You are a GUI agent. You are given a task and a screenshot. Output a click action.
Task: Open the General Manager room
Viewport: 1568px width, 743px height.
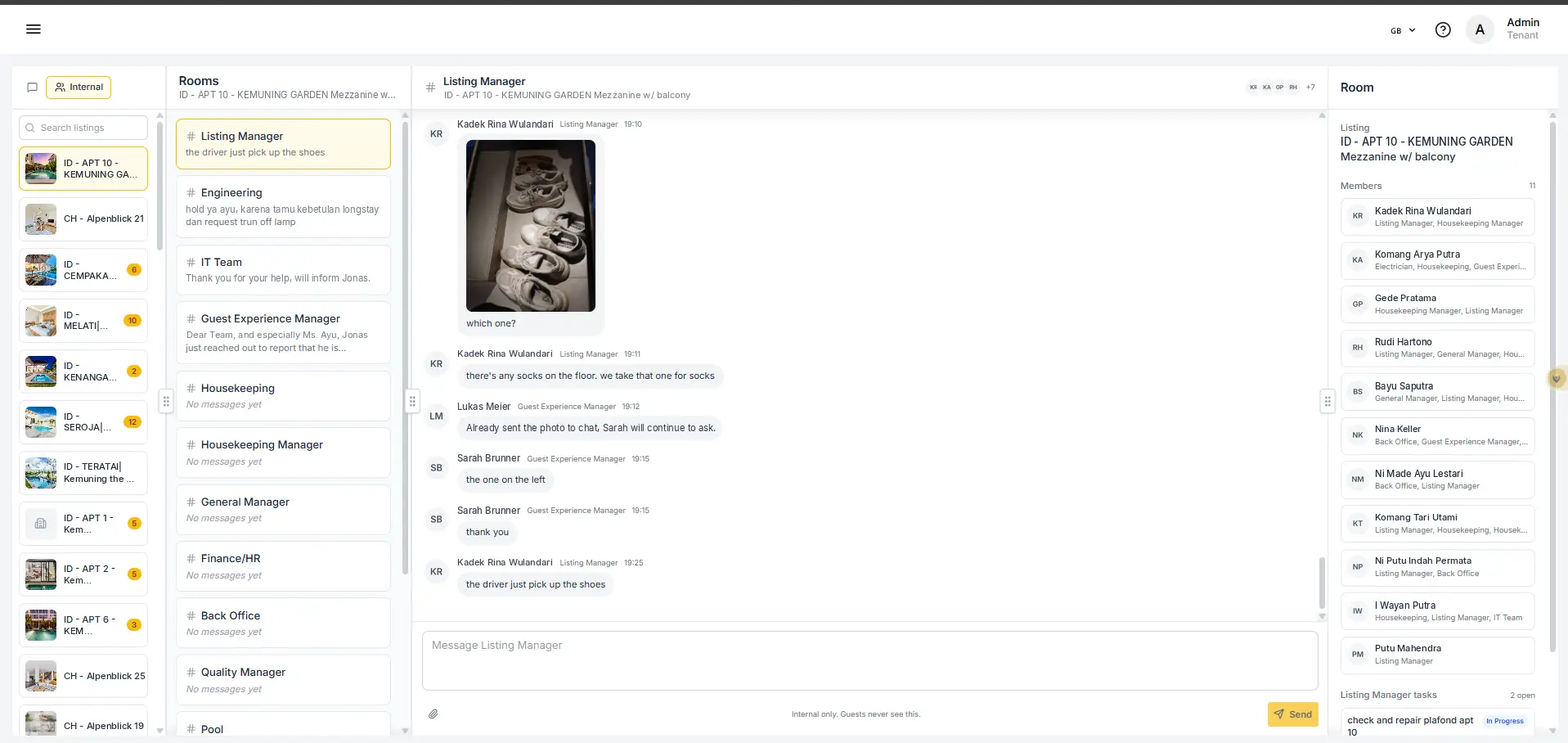click(x=283, y=510)
